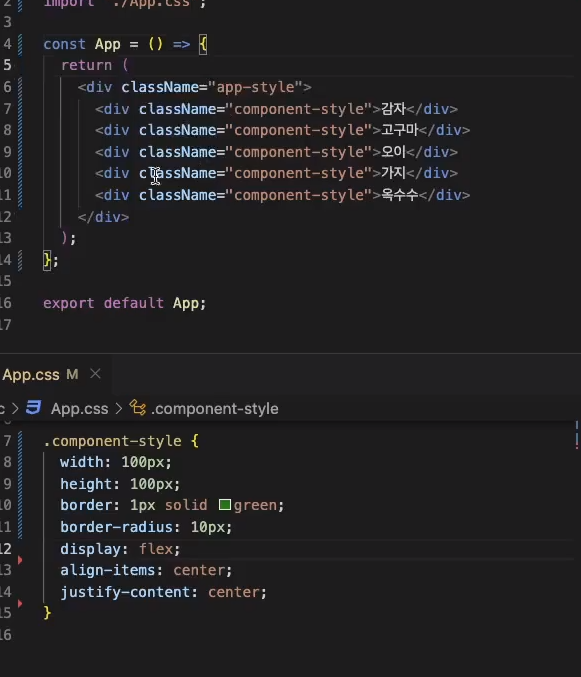Click the chevron before App.css breadcrumb
581x677 pixels.
(16, 408)
